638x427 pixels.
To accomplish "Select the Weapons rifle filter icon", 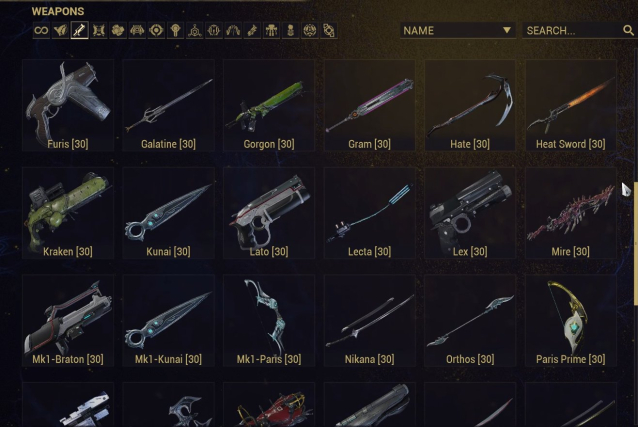I will pos(80,31).
